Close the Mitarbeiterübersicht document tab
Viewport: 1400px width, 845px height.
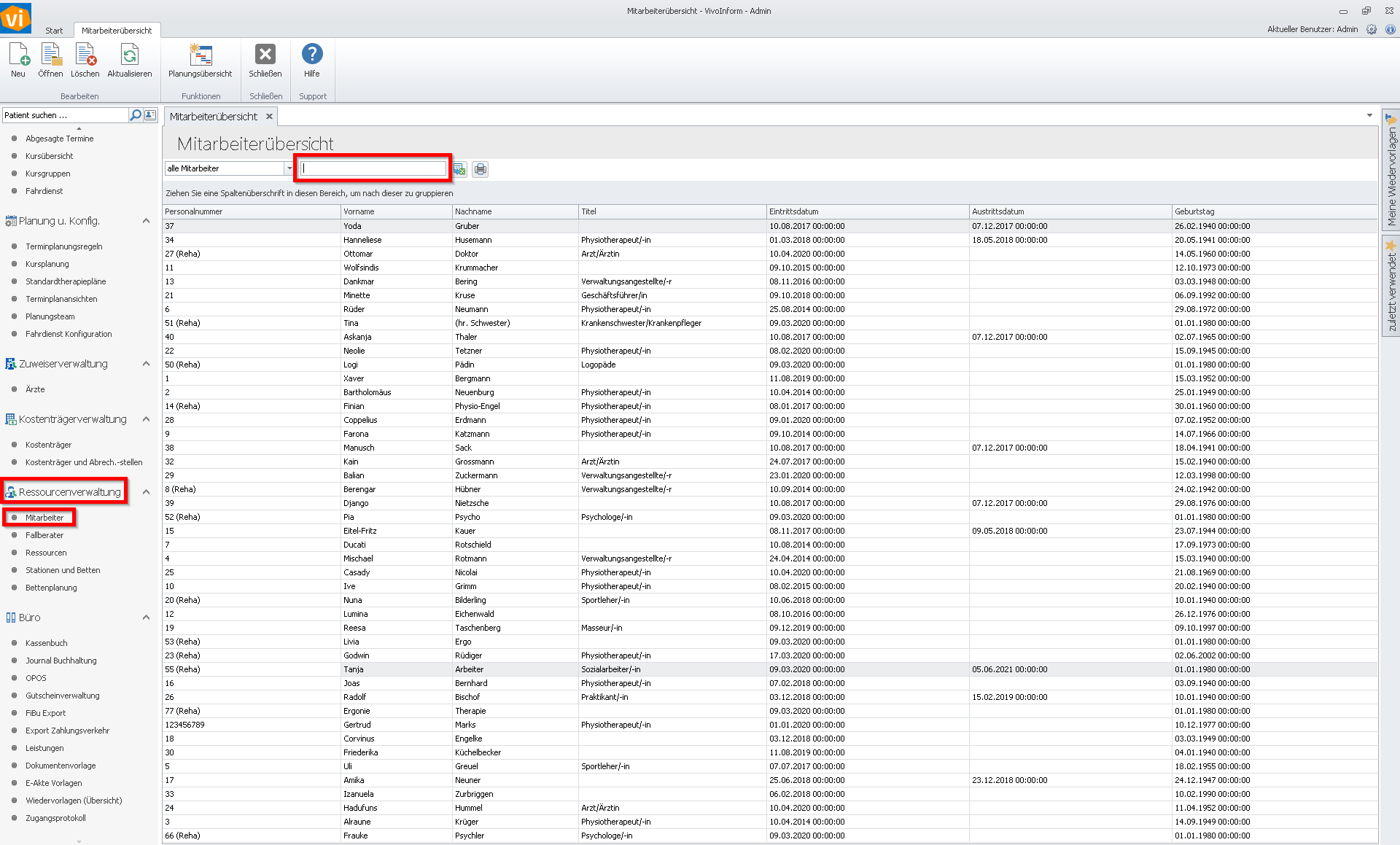pos(269,117)
